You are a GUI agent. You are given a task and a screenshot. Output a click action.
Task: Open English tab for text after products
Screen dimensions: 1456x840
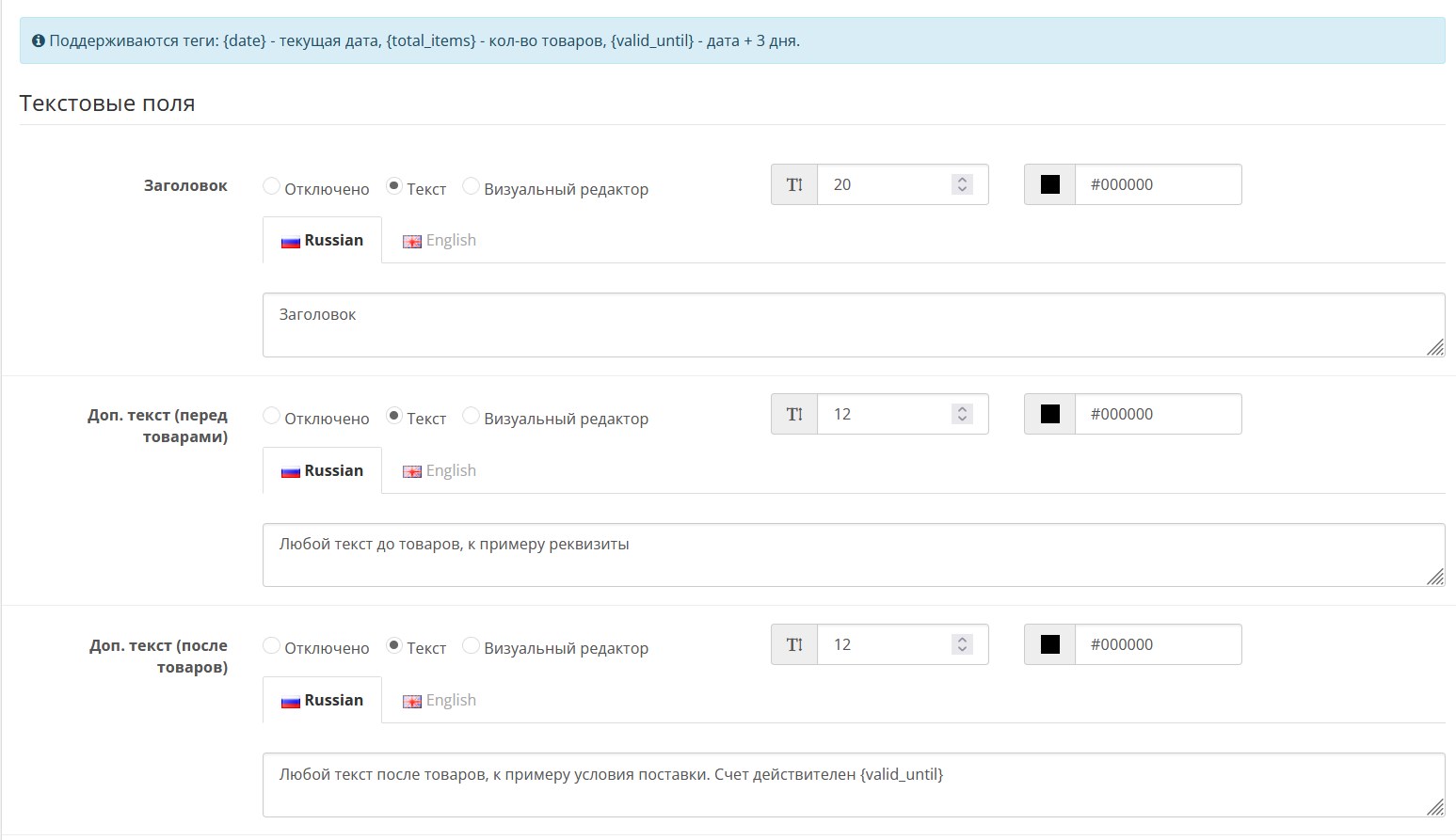click(440, 701)
